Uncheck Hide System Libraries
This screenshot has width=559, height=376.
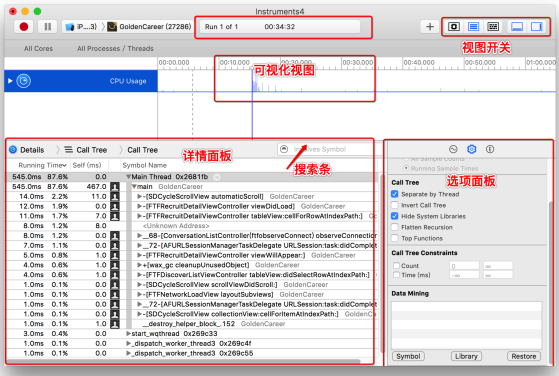395,216
